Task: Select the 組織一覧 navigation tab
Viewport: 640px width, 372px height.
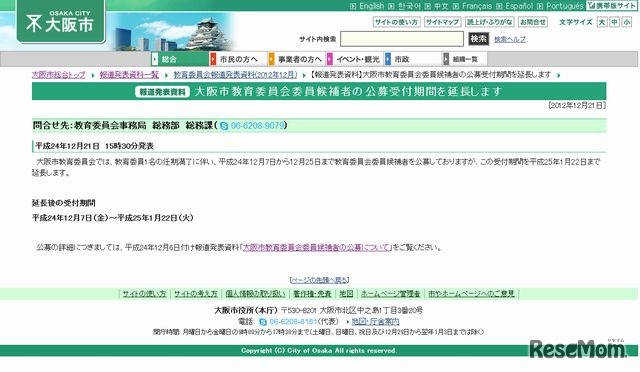Action: [x=465, y=59]
